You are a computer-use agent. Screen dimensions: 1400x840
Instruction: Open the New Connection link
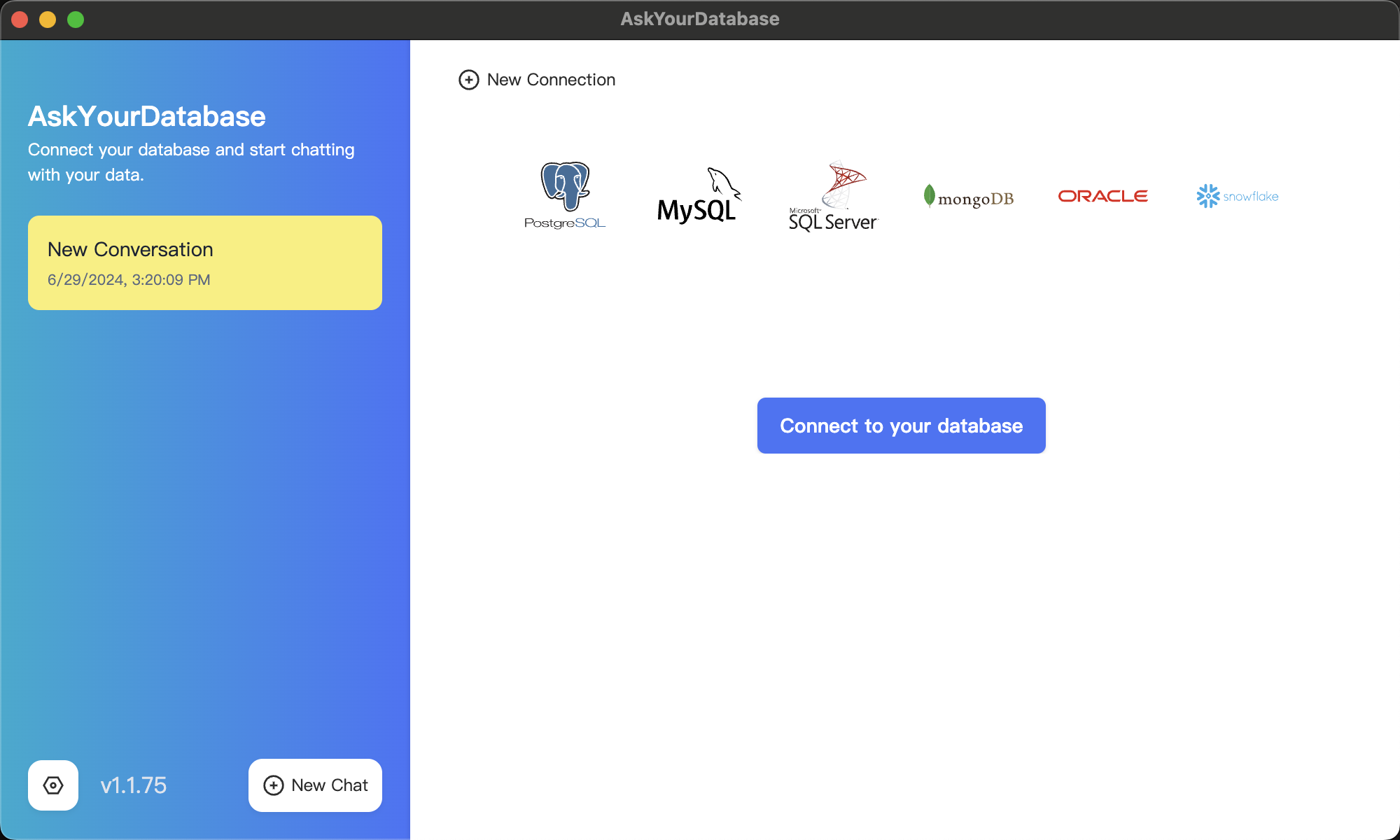click(551, 80)
